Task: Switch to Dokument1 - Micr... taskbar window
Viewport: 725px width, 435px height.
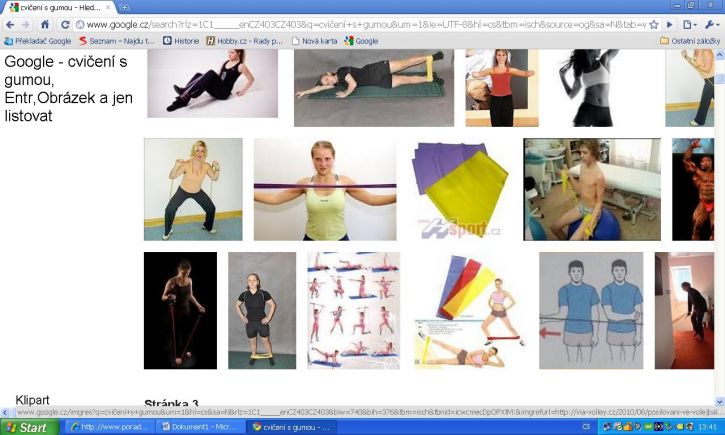Action: coord(199,427)
